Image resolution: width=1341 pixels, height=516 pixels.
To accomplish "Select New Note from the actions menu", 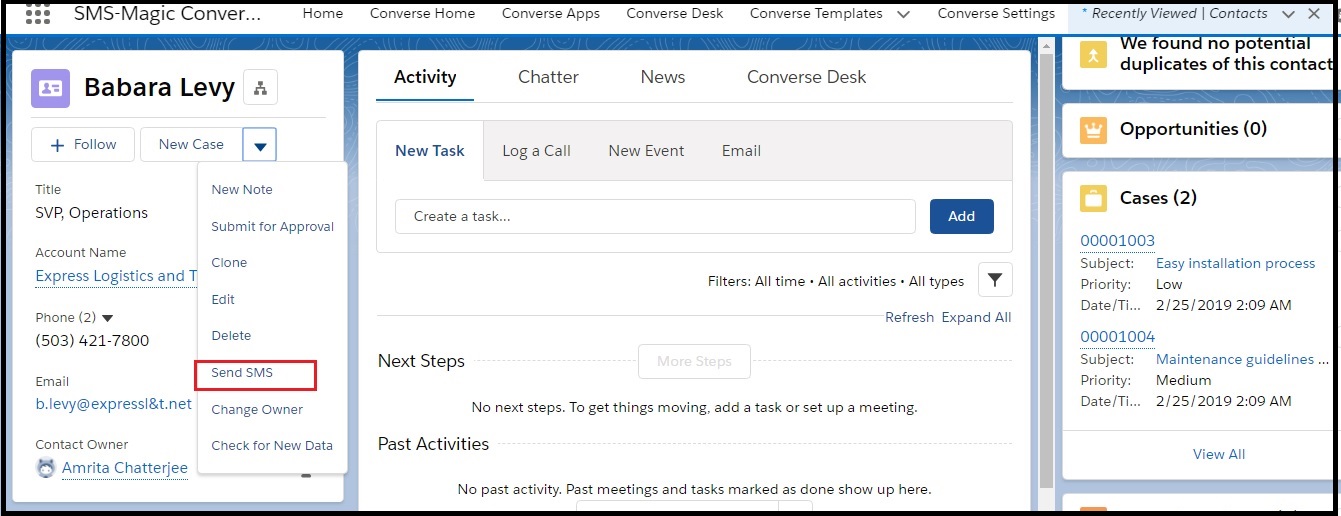I will [x=242, y=189].
